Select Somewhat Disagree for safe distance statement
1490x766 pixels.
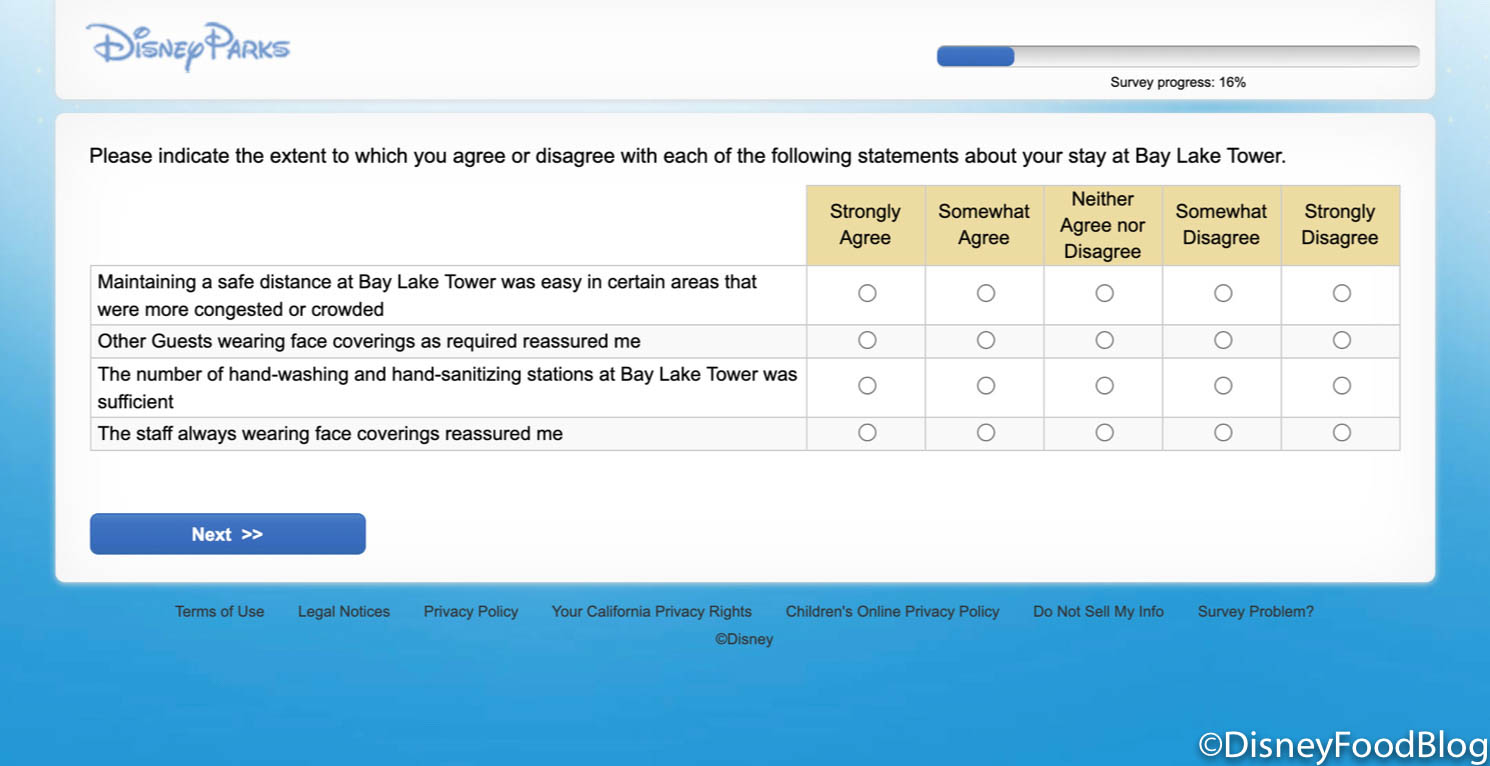1223,293
